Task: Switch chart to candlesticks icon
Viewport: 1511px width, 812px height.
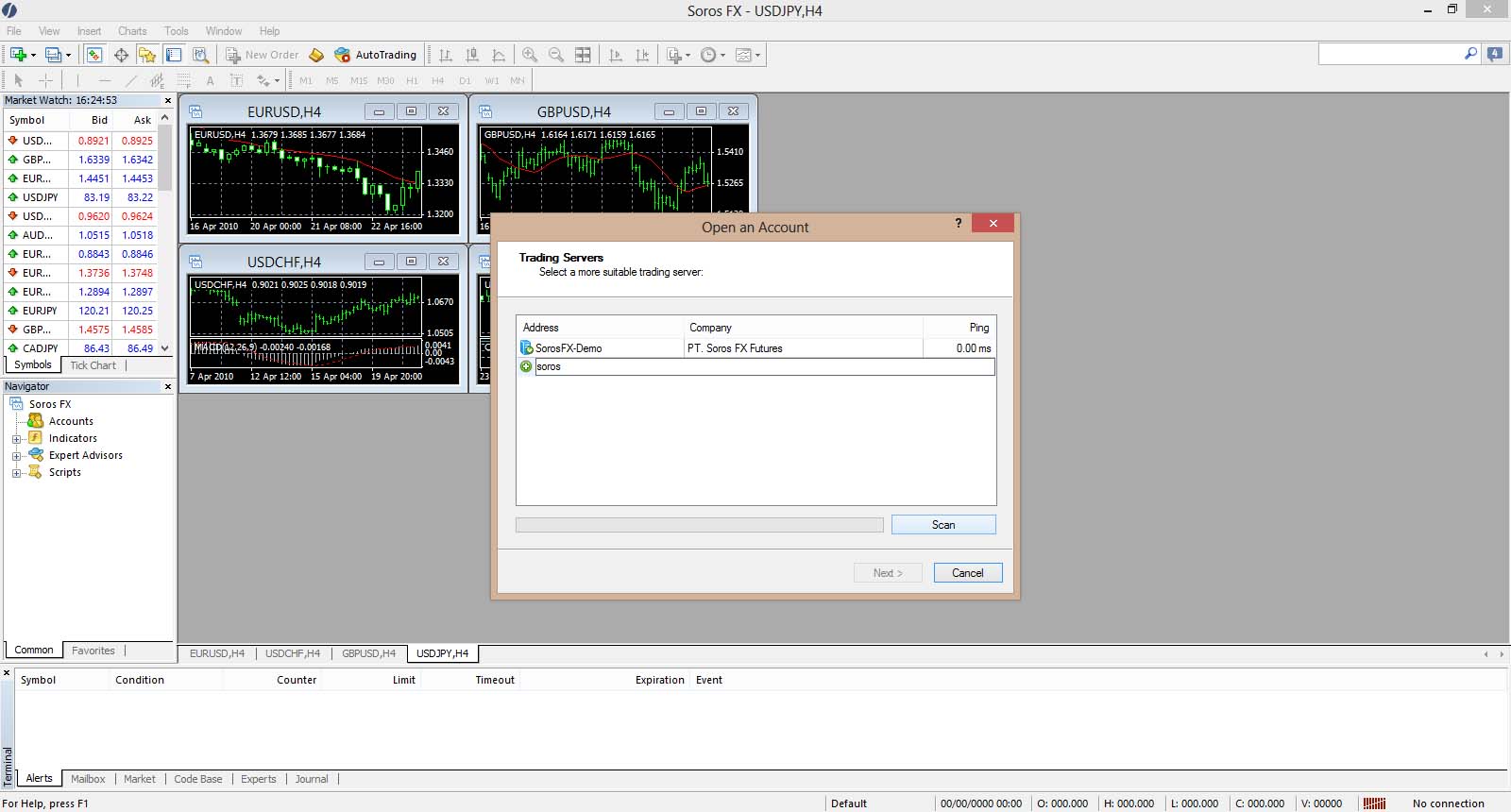Action: pyautogui.click(x=472, y=55)
